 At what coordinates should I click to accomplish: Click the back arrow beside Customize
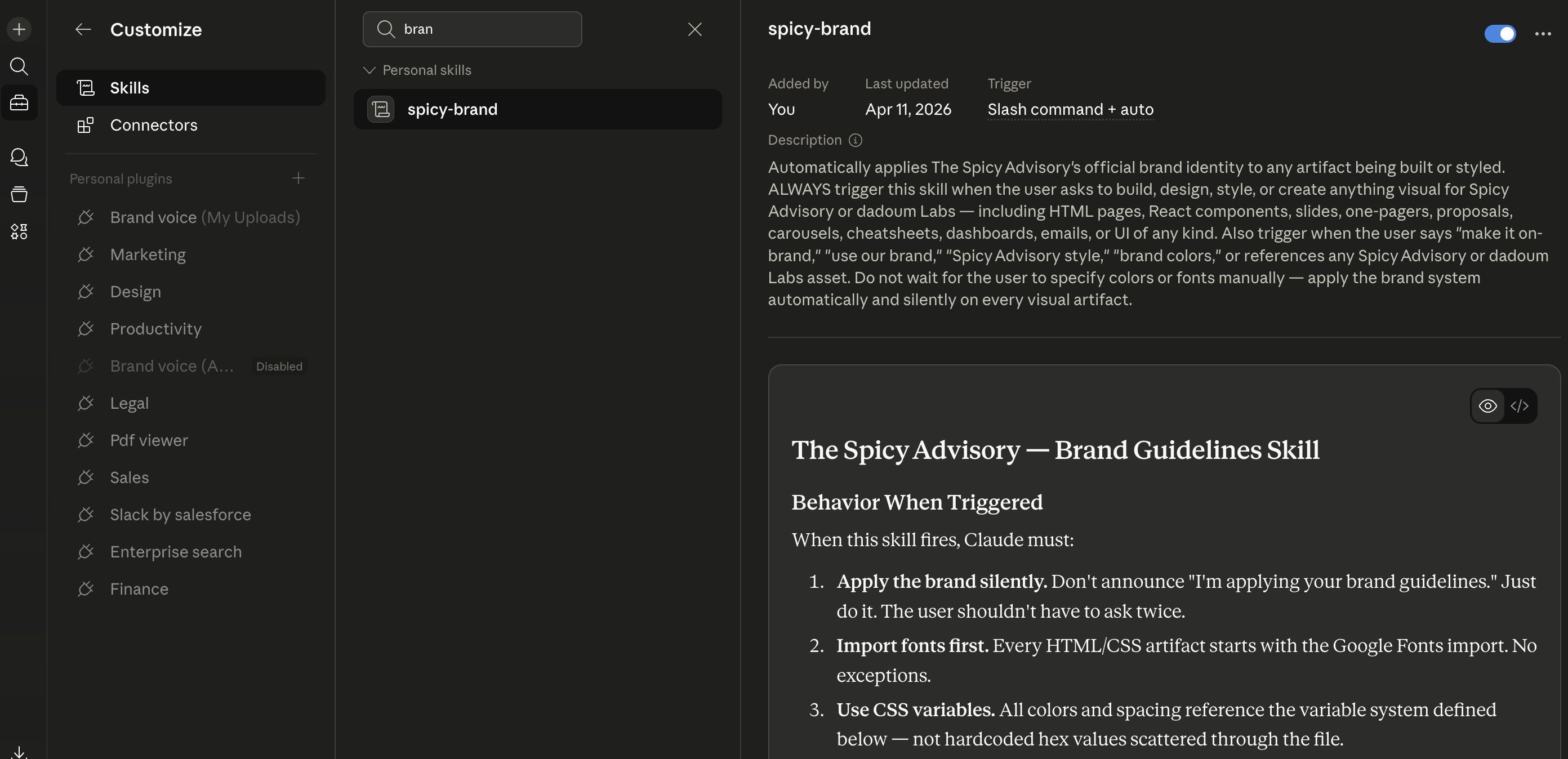click(83, 29)
